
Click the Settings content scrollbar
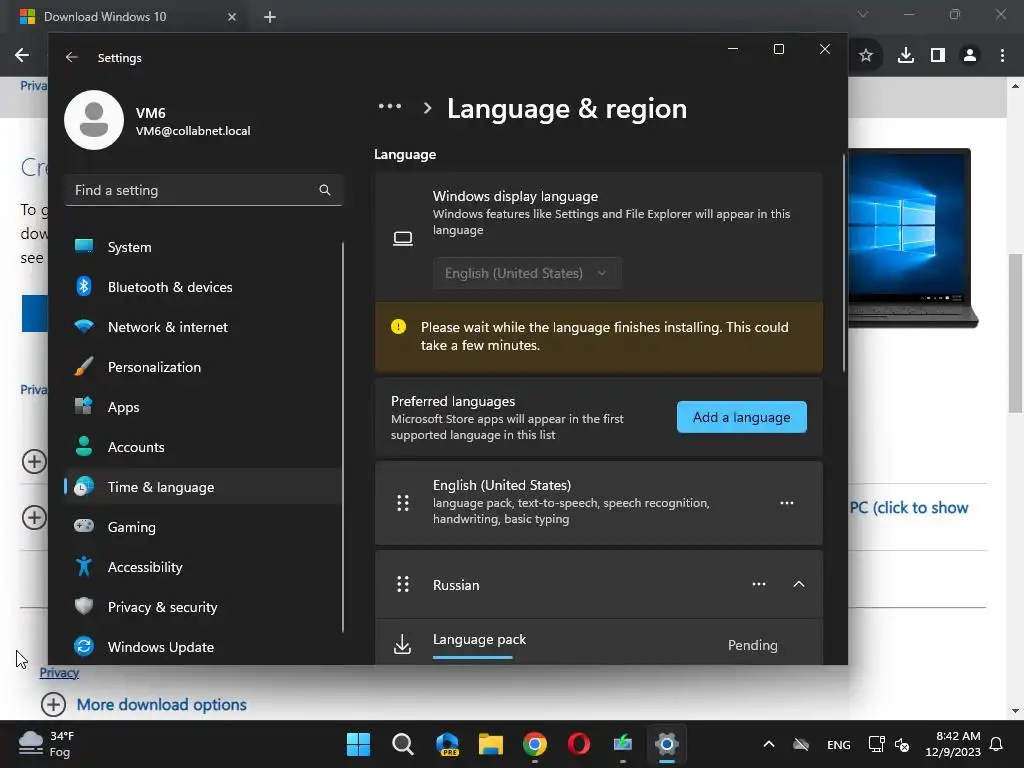click(x=844, y=263)
